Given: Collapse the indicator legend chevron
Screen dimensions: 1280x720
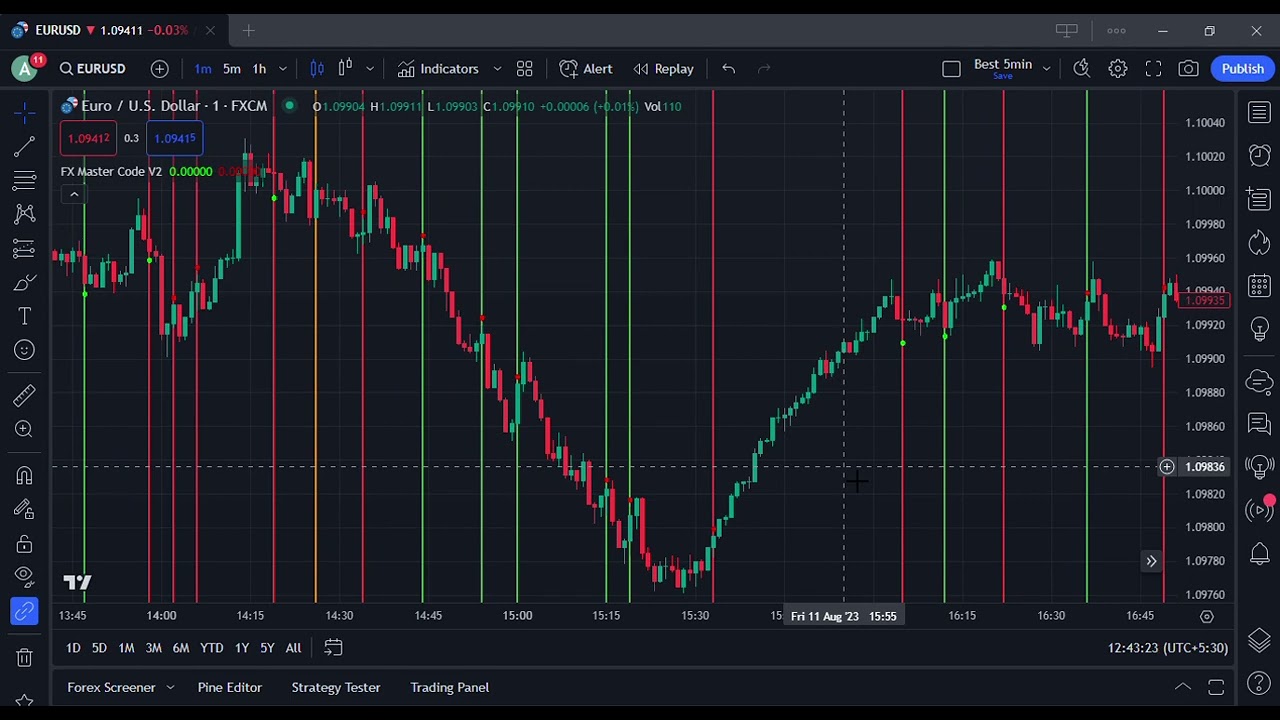Looking at the screenshot, I should 74,194.
